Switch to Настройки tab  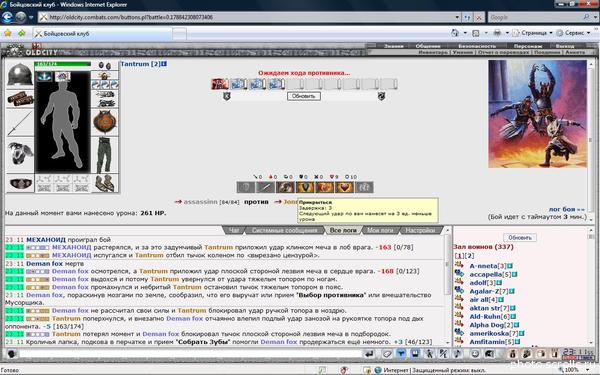[x=420, y=230]
